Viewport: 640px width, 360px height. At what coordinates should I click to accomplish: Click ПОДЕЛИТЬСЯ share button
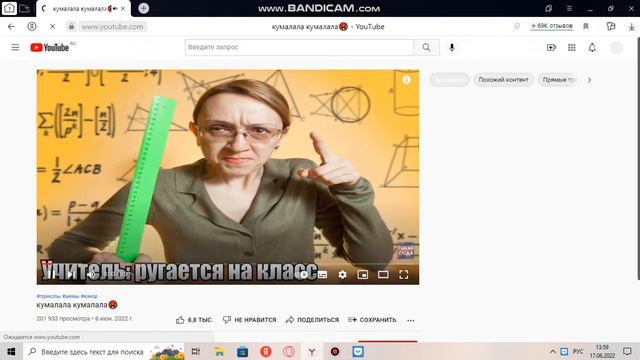coord(312,320)
